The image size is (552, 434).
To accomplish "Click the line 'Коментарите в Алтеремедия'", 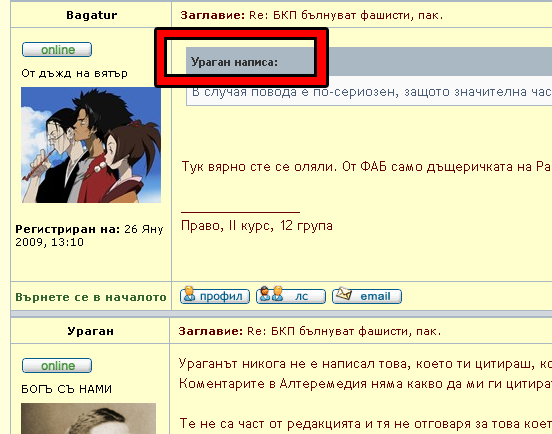I will pyautogui.click(x=365, y=383).
